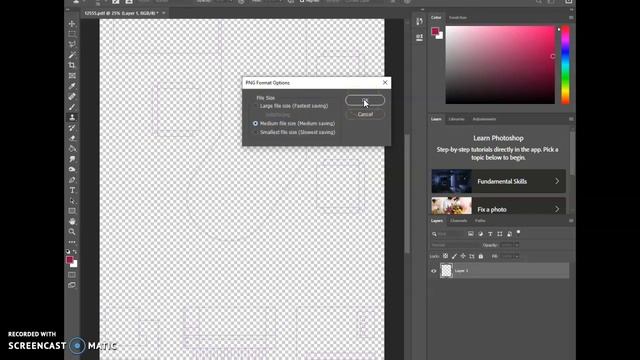Select the Zoom tool
The height and width of the screenshot is (360, 640).
[72, 231]
